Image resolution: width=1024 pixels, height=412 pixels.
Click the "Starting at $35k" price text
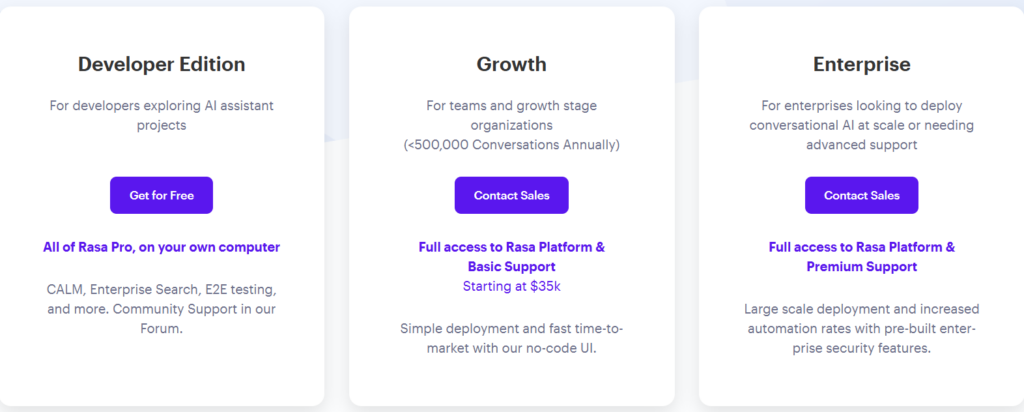coord(511,286)
